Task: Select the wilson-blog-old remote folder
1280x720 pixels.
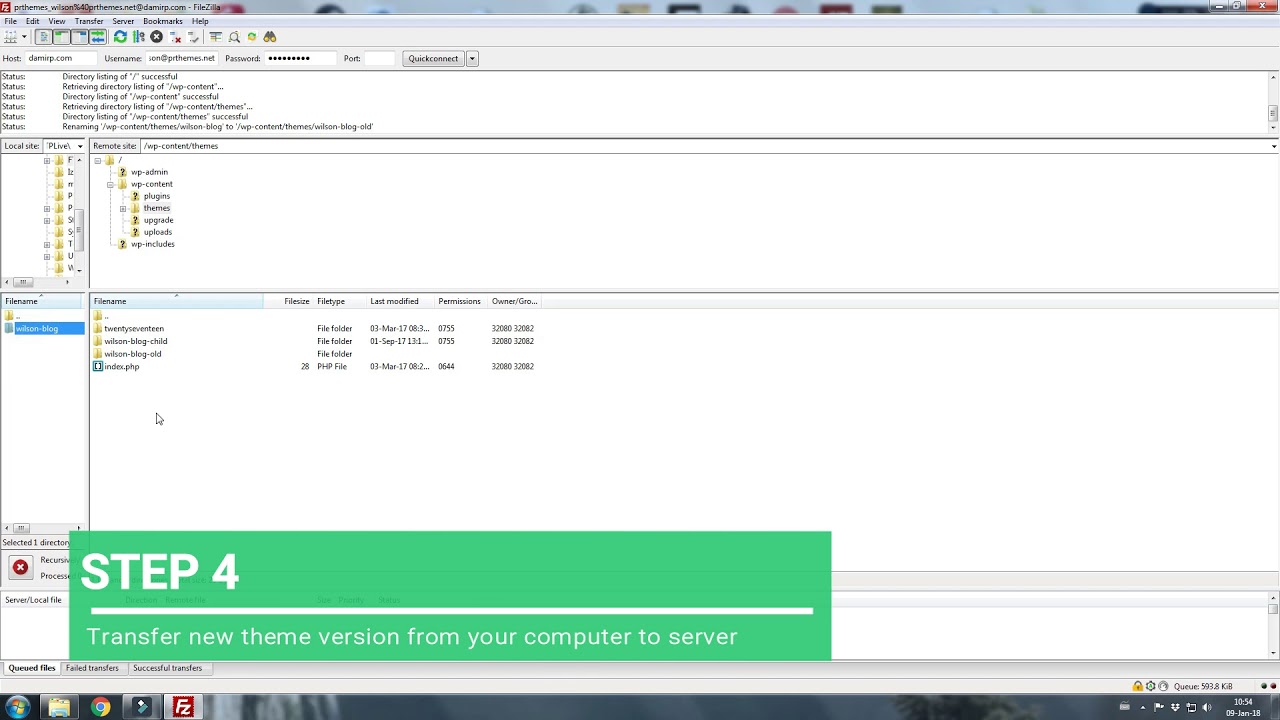Action: click(132, 354)
